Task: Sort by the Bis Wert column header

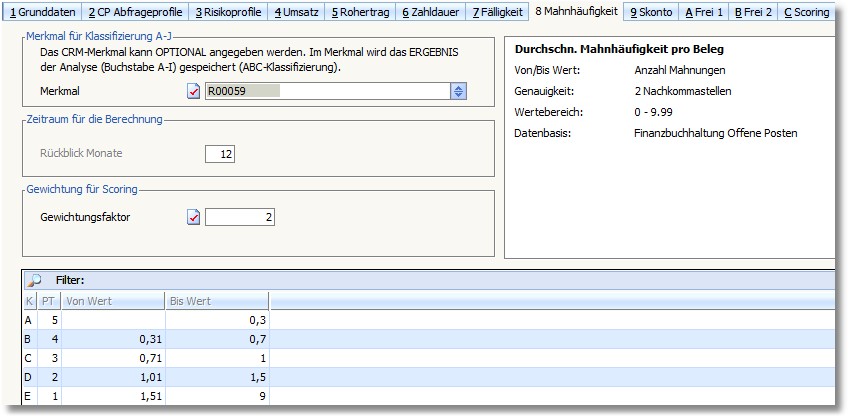Action: (x=217, y=300)
